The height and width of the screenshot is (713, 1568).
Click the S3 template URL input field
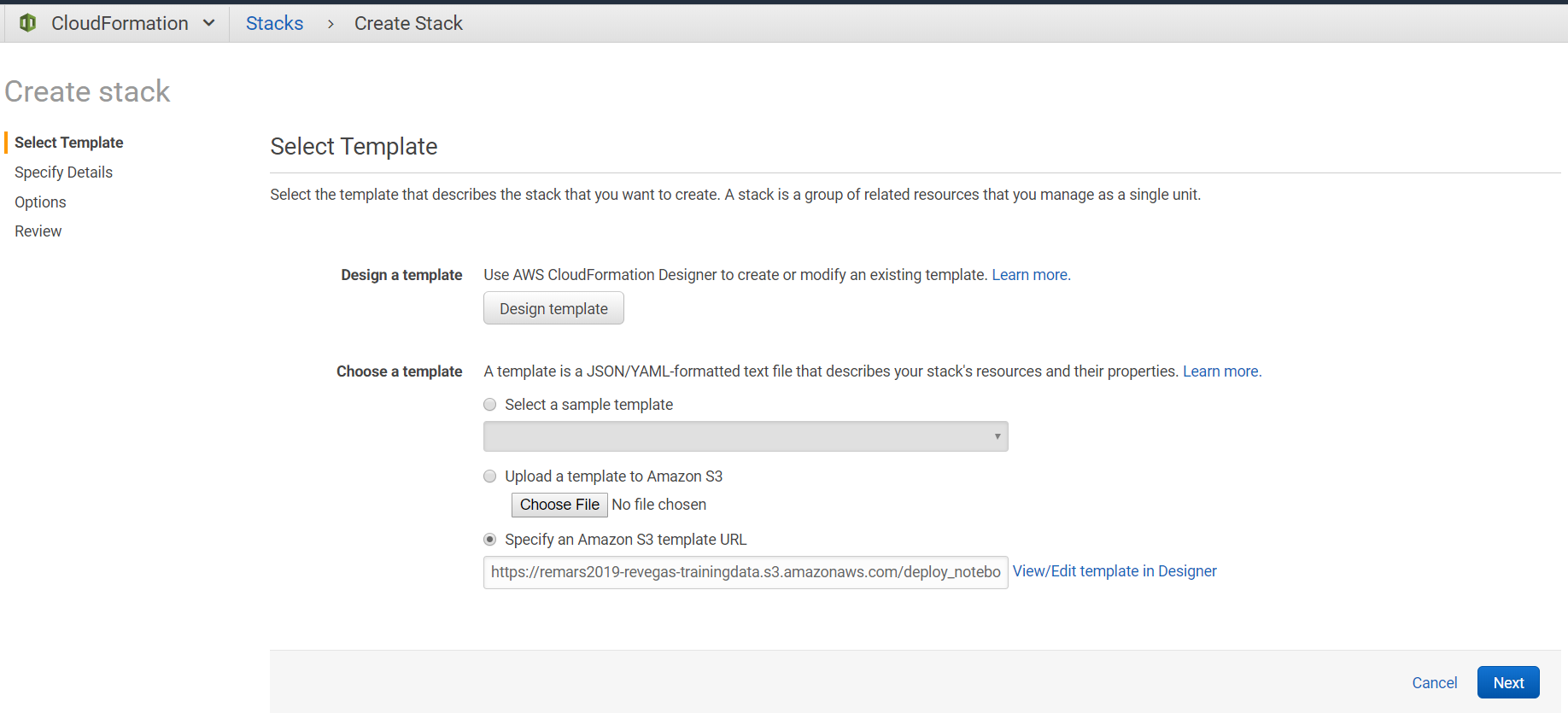pos(746,572)
